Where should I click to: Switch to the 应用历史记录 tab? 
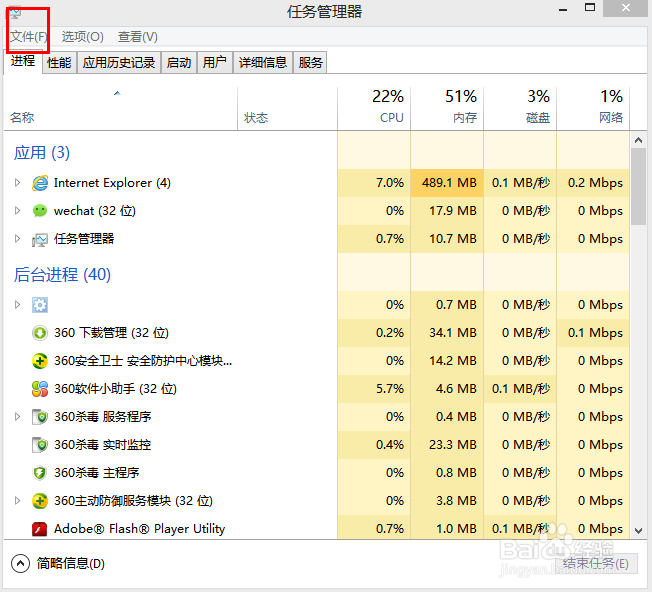point(119,63)
